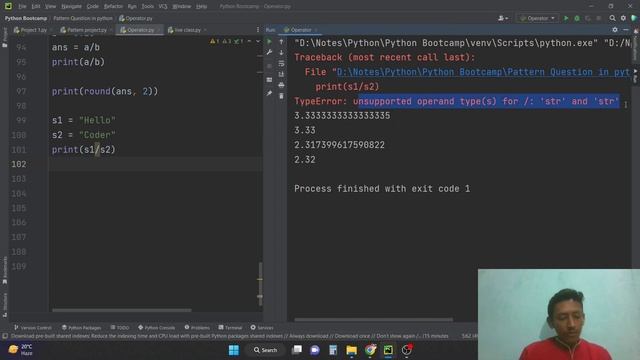Click the taskbar Search box
Screen dimensions: 640x360
265,350
